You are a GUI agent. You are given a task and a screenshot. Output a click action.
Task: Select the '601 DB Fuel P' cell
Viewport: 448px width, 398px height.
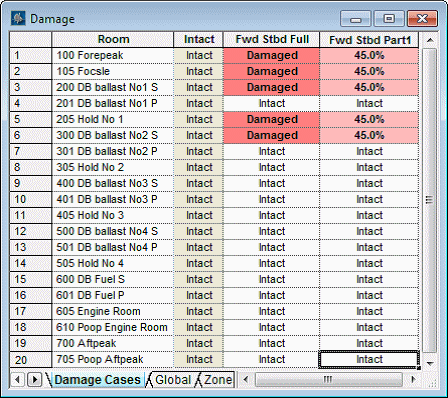click(x=113, y=295)
